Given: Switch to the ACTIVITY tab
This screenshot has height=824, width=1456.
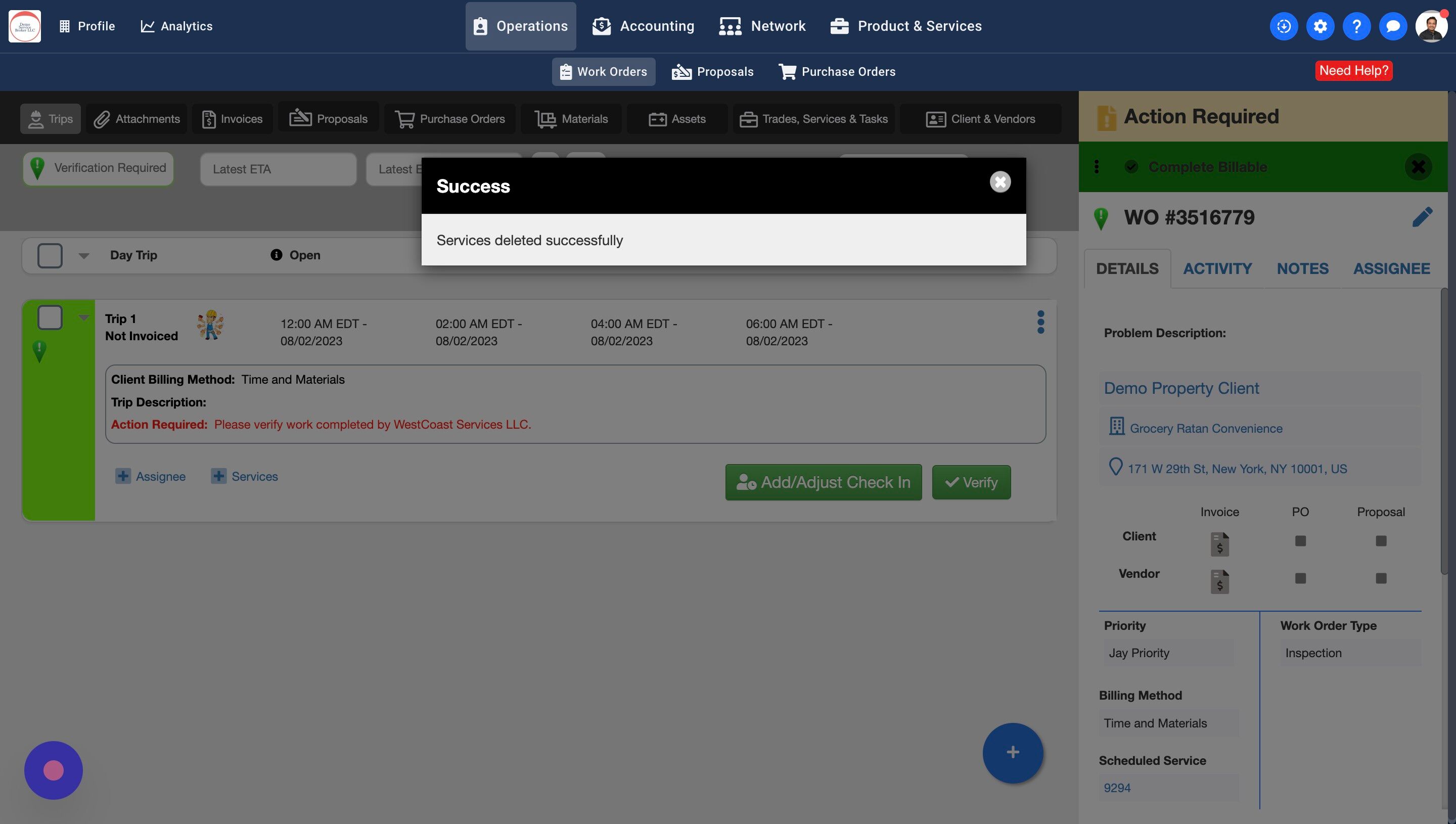Looking at the screenshot, I should pos(1217,269).
